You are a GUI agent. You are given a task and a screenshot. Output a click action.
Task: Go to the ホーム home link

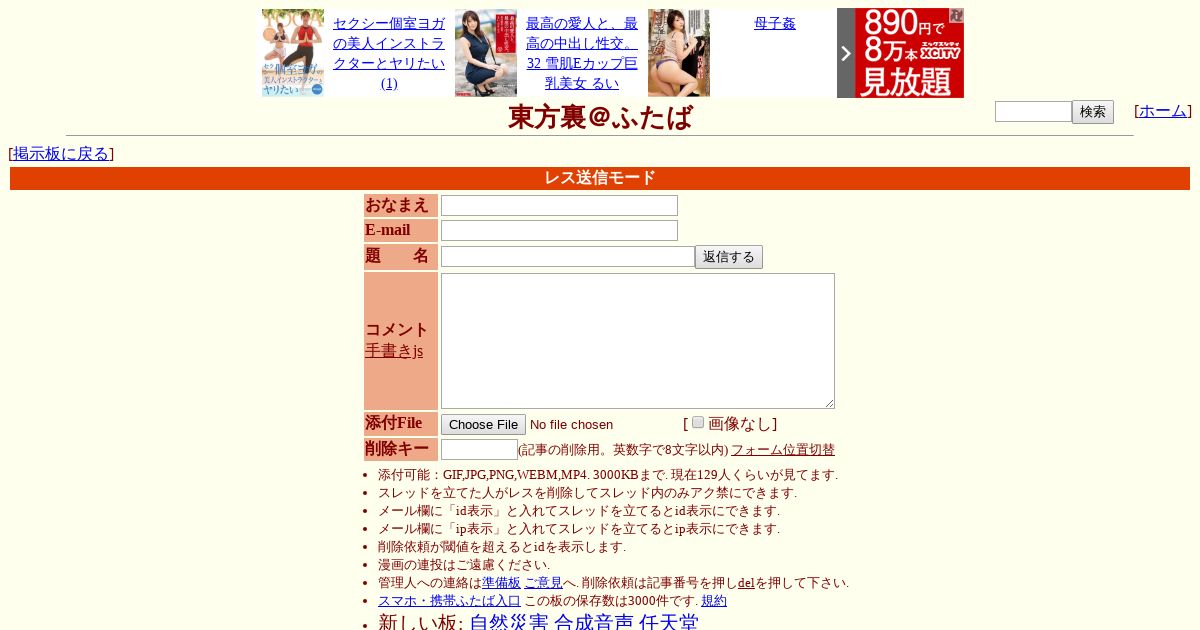point(1163,111)
